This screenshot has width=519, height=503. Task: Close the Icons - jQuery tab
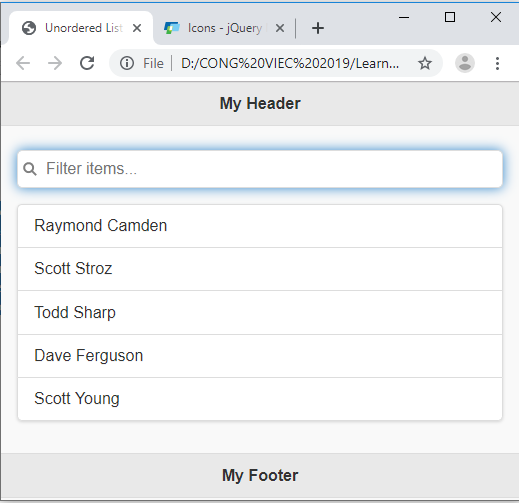click(x=280, y=28)
